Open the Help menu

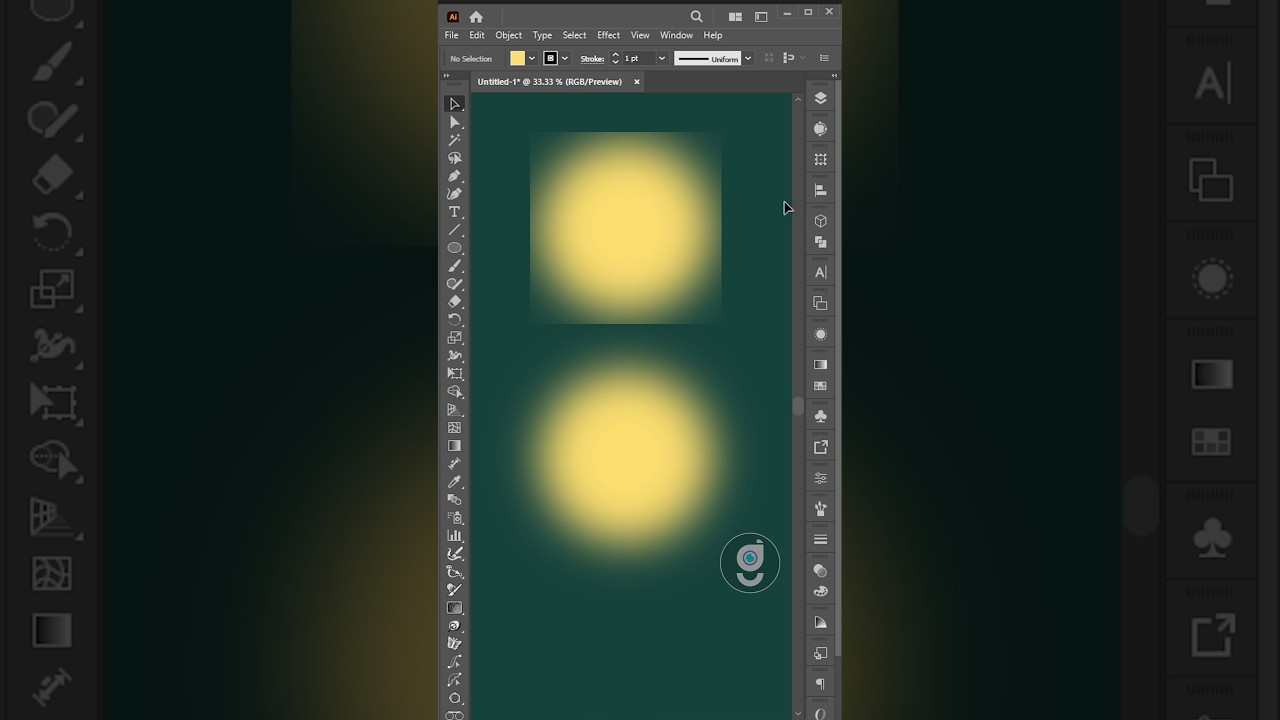point(713,35)
